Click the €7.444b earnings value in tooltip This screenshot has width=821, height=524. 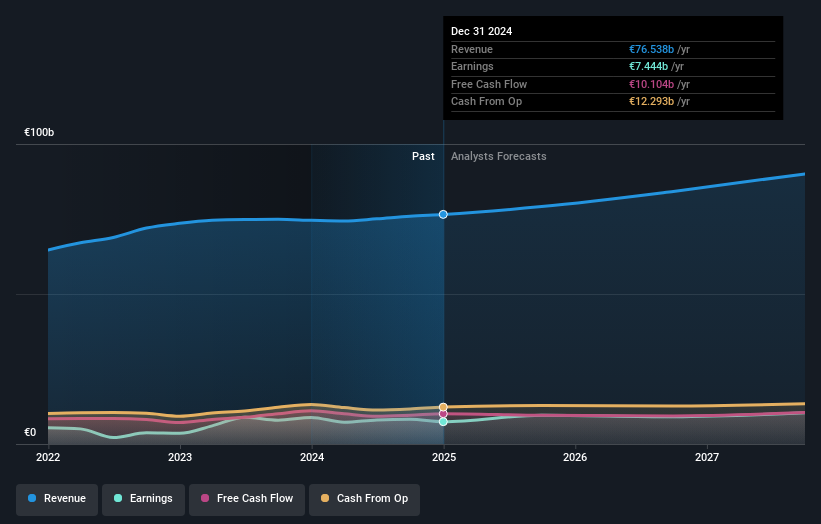(x=648, y=66)
